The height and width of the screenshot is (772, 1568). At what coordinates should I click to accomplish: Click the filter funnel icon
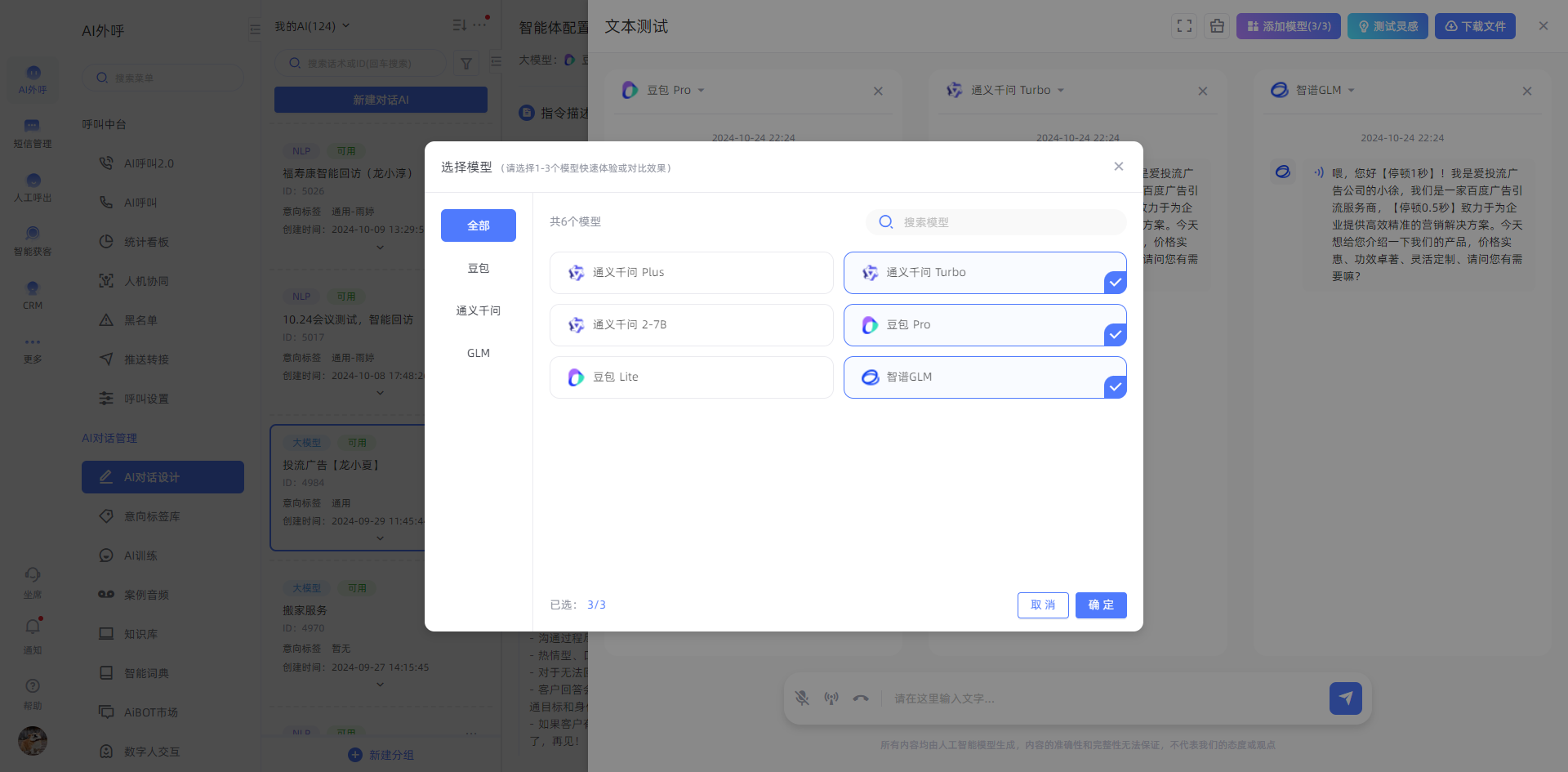pos(466,63)
